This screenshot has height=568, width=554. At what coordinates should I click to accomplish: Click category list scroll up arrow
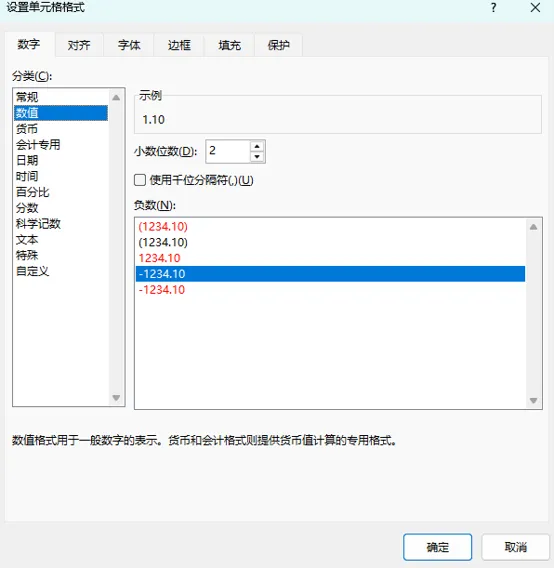[116, 97]
